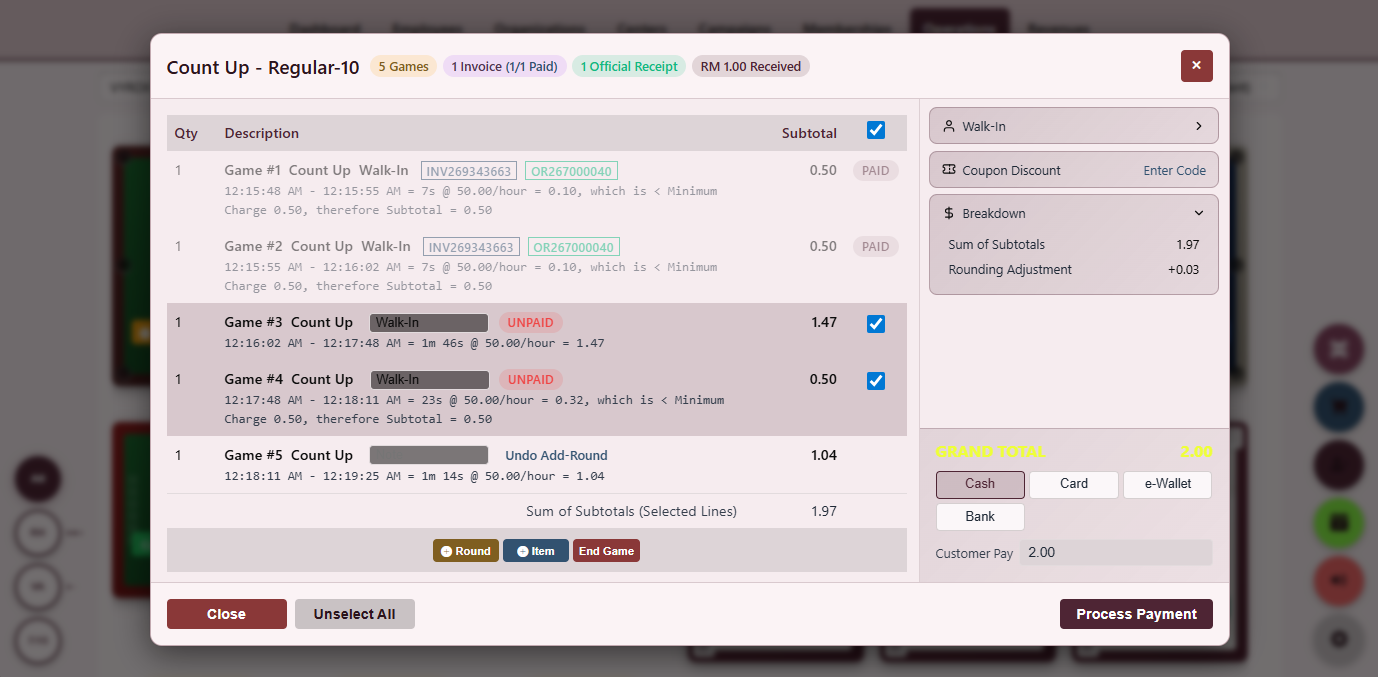Click the coupon ticket icon
Viewport: 1378px width, 677px height.
click(949, 170)
